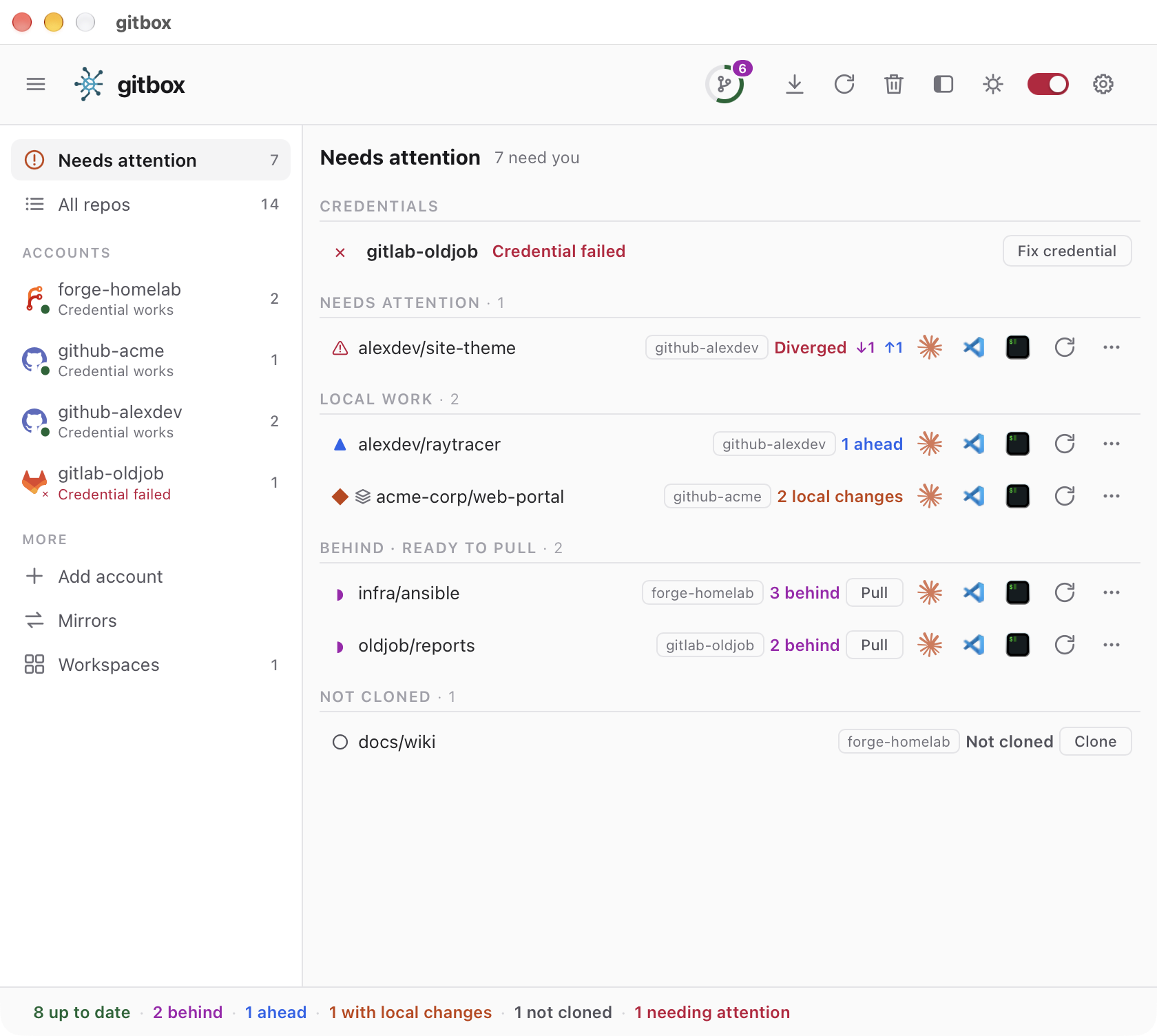Image resolution: width=1157 pixels, height=1036 pixels.
Task: Click starburst icon for alexdev/raytracer
Action: 930,444
